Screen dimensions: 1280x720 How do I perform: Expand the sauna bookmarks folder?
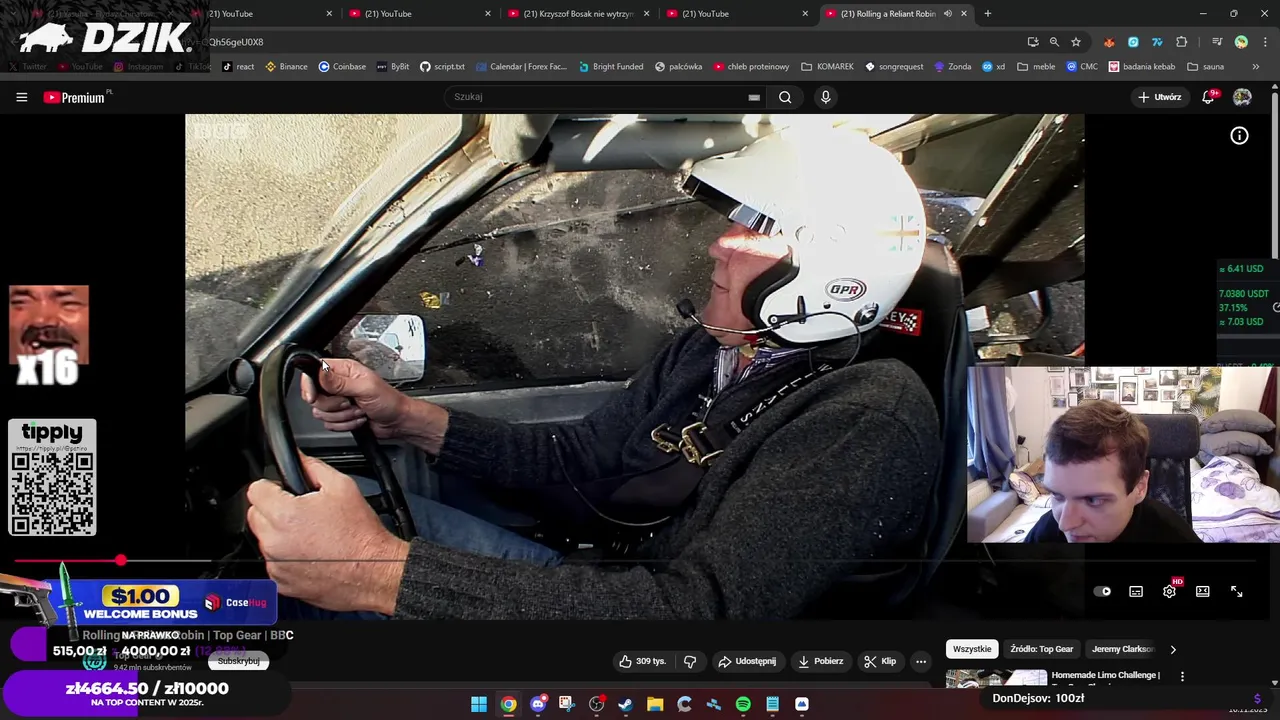(x=1205, y=67)
